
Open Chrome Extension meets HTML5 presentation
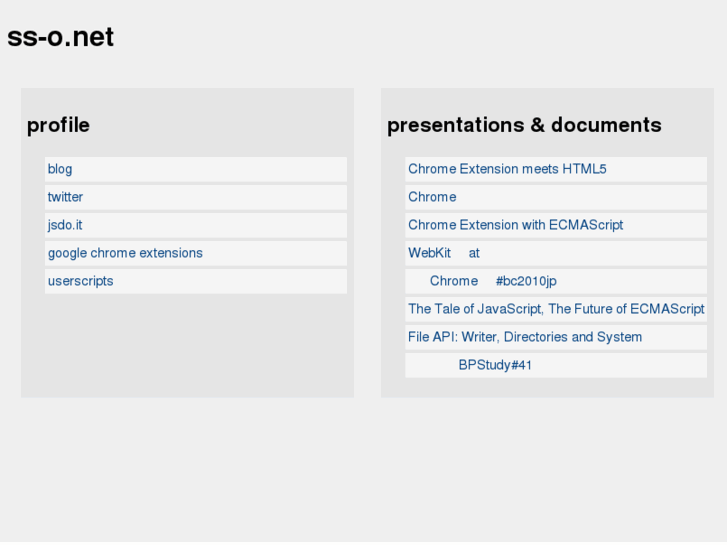(507, 169)
